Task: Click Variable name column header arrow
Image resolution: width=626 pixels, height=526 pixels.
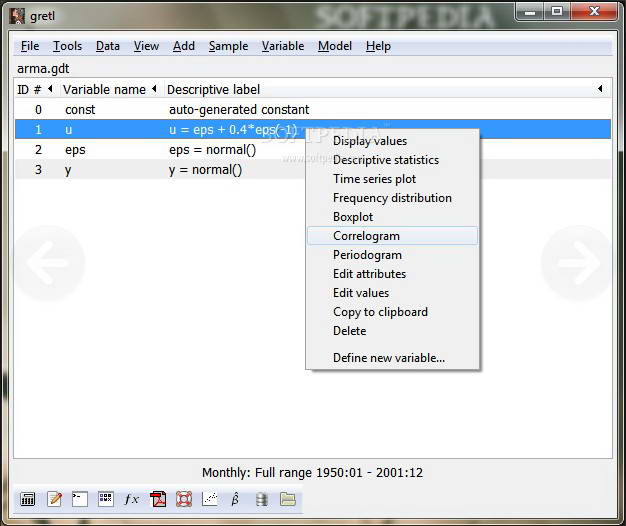Action: point(154,89)
